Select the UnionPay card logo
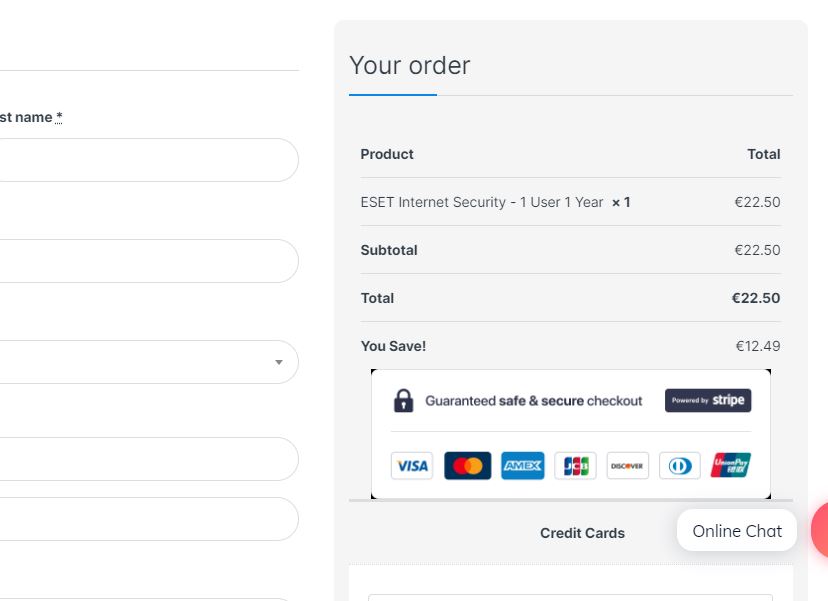The image size is (828, 601). click(x=731, y=466)
